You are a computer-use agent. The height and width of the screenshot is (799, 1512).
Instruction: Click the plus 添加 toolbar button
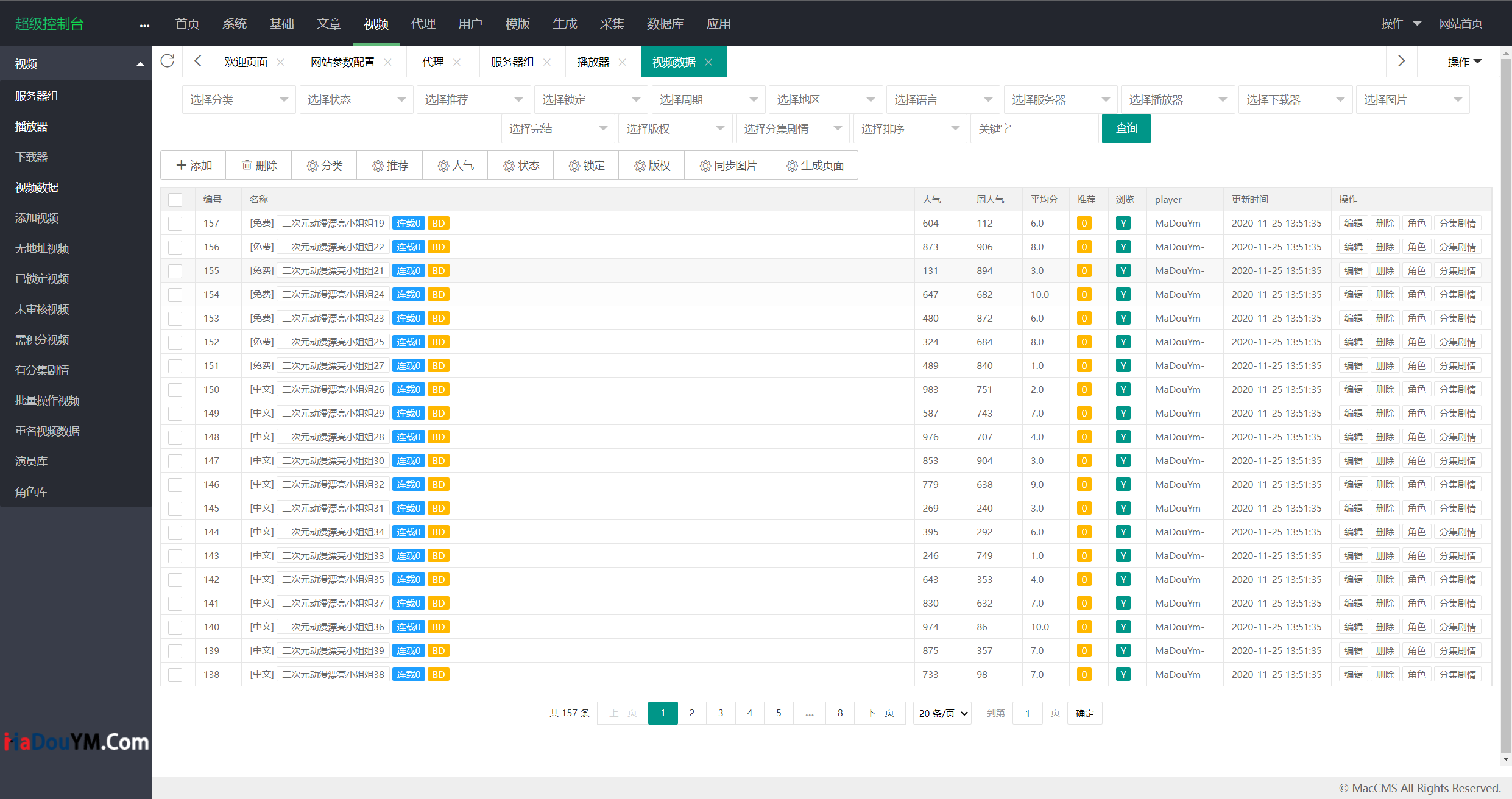pyautogui.click(x=193, y=166)
